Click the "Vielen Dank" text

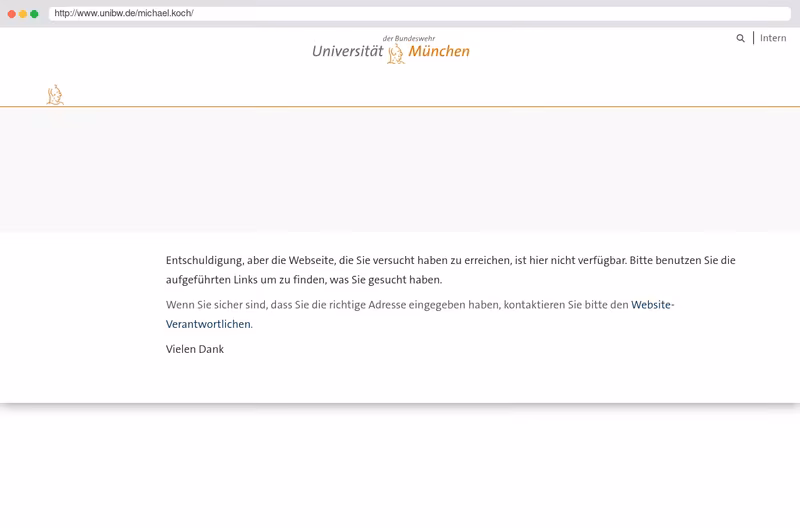[x=195, y=349]
